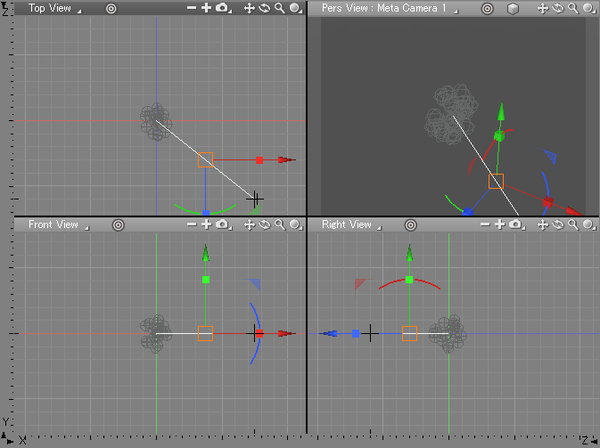This screenshot has height=448, width=600.
Task: Click the orange manipulator center box in Right View
Action: coord(410,334)
